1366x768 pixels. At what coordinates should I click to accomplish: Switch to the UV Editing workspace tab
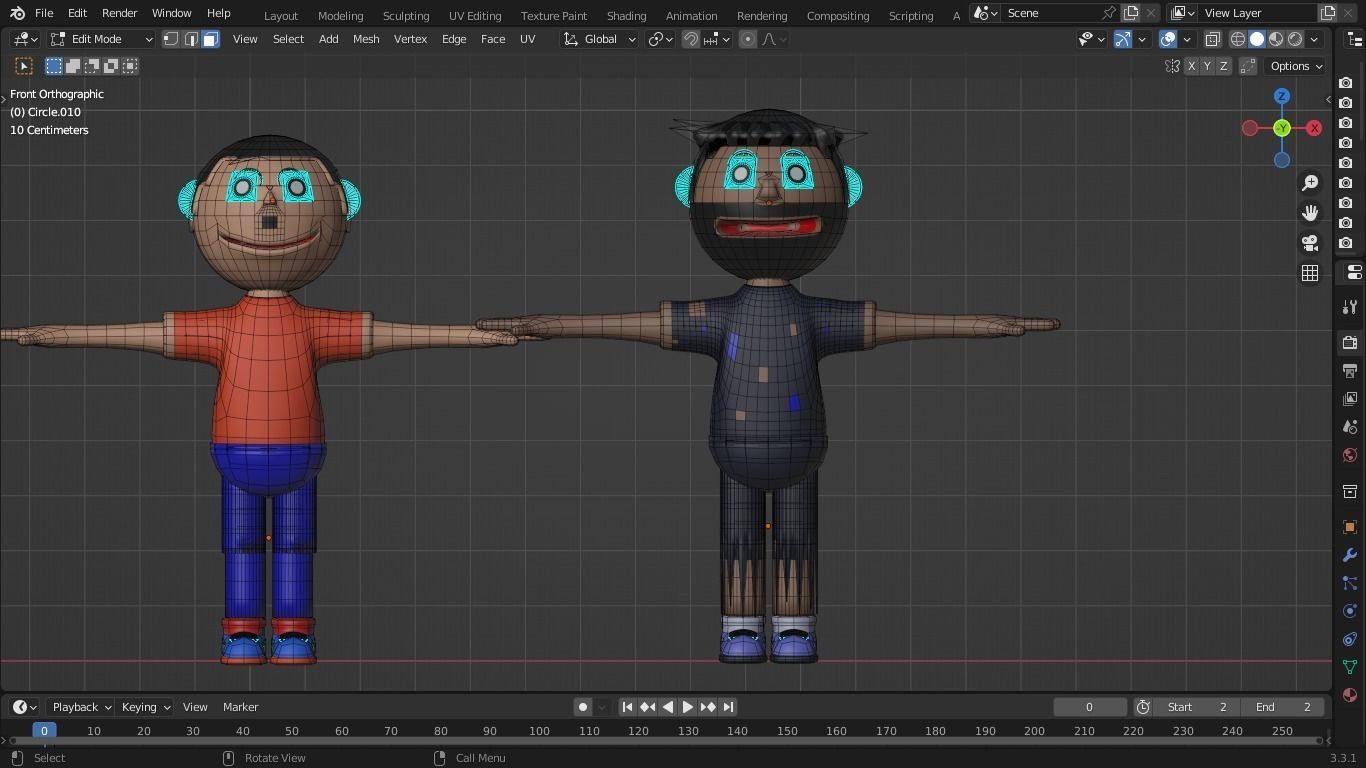pos(475,16)
